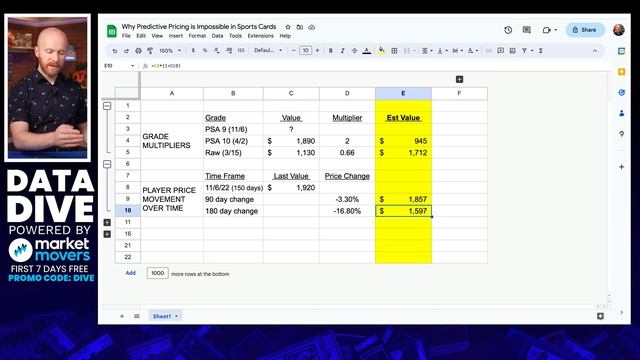The width and height of the screenshot is (640, 360).
Task: Toggle bold formatting
Action: pyautogui.click(x=331, y=51)
